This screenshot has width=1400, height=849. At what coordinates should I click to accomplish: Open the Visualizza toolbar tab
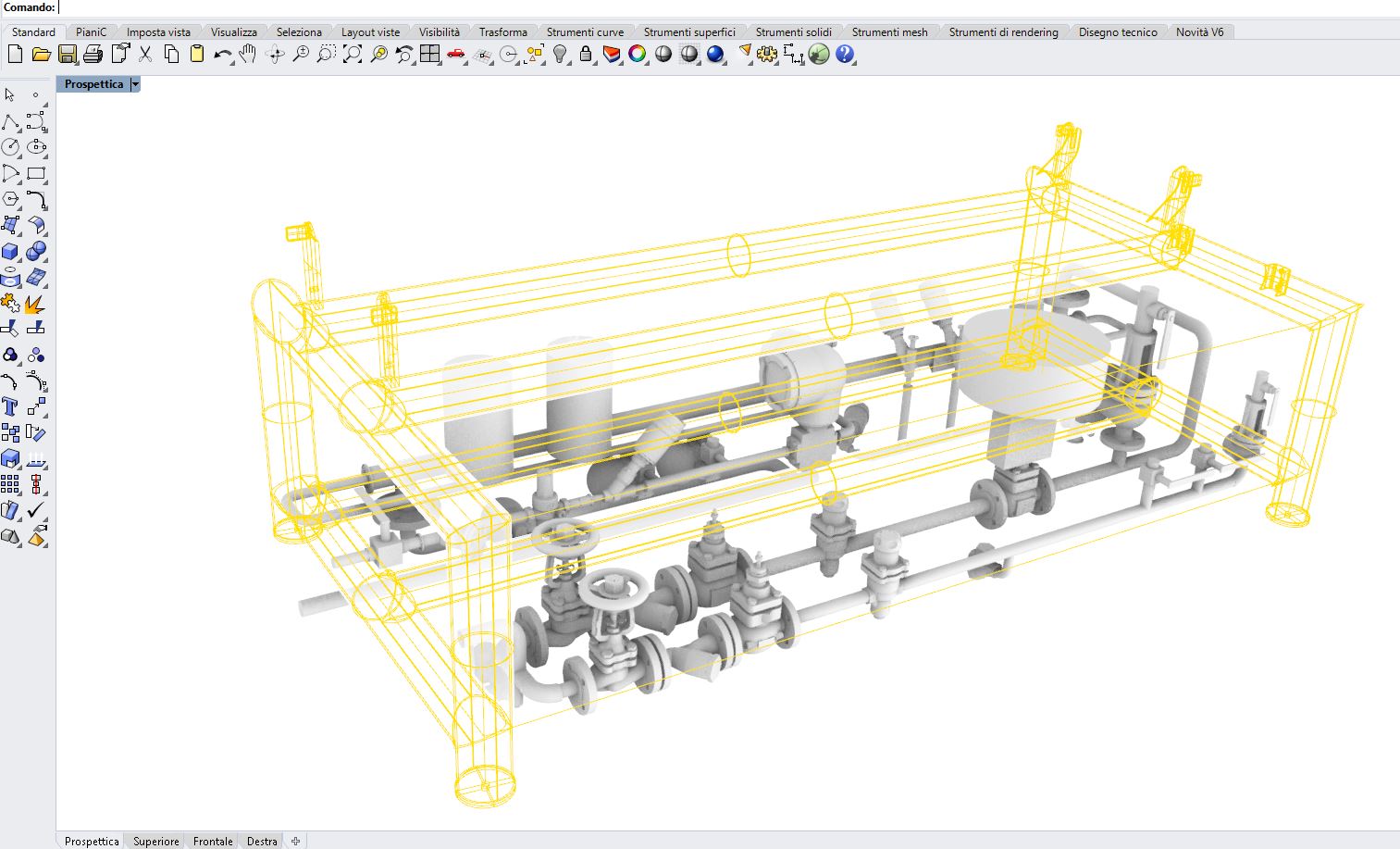234,31
